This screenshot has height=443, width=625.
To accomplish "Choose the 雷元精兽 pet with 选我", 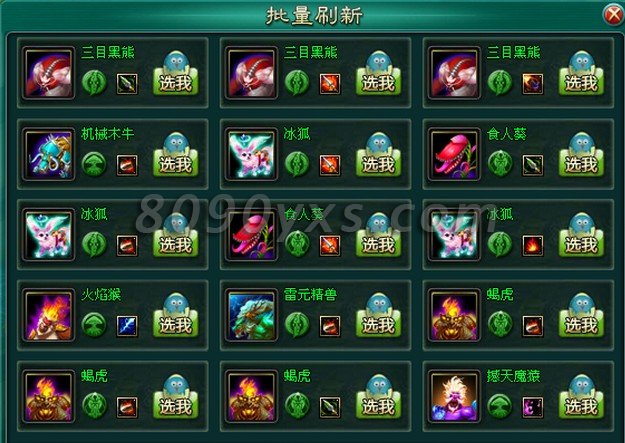I will click(x=378, y=319).
